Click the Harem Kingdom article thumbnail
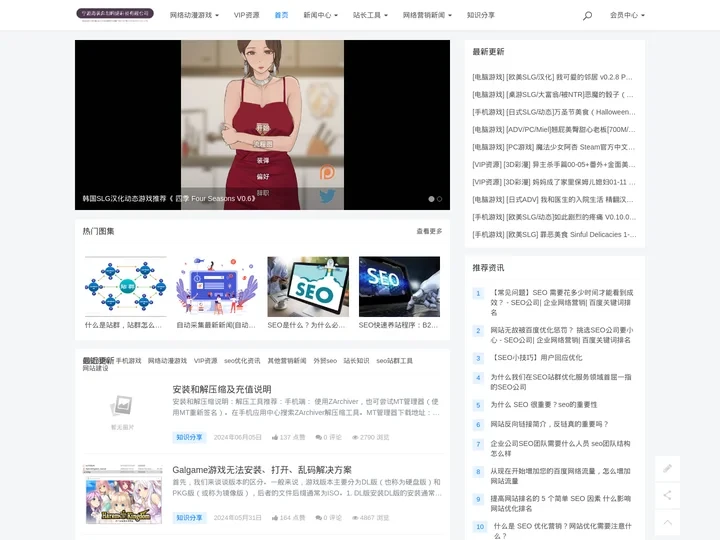The width and height of the screenshot is (720, 540). (x=123, y=495)
